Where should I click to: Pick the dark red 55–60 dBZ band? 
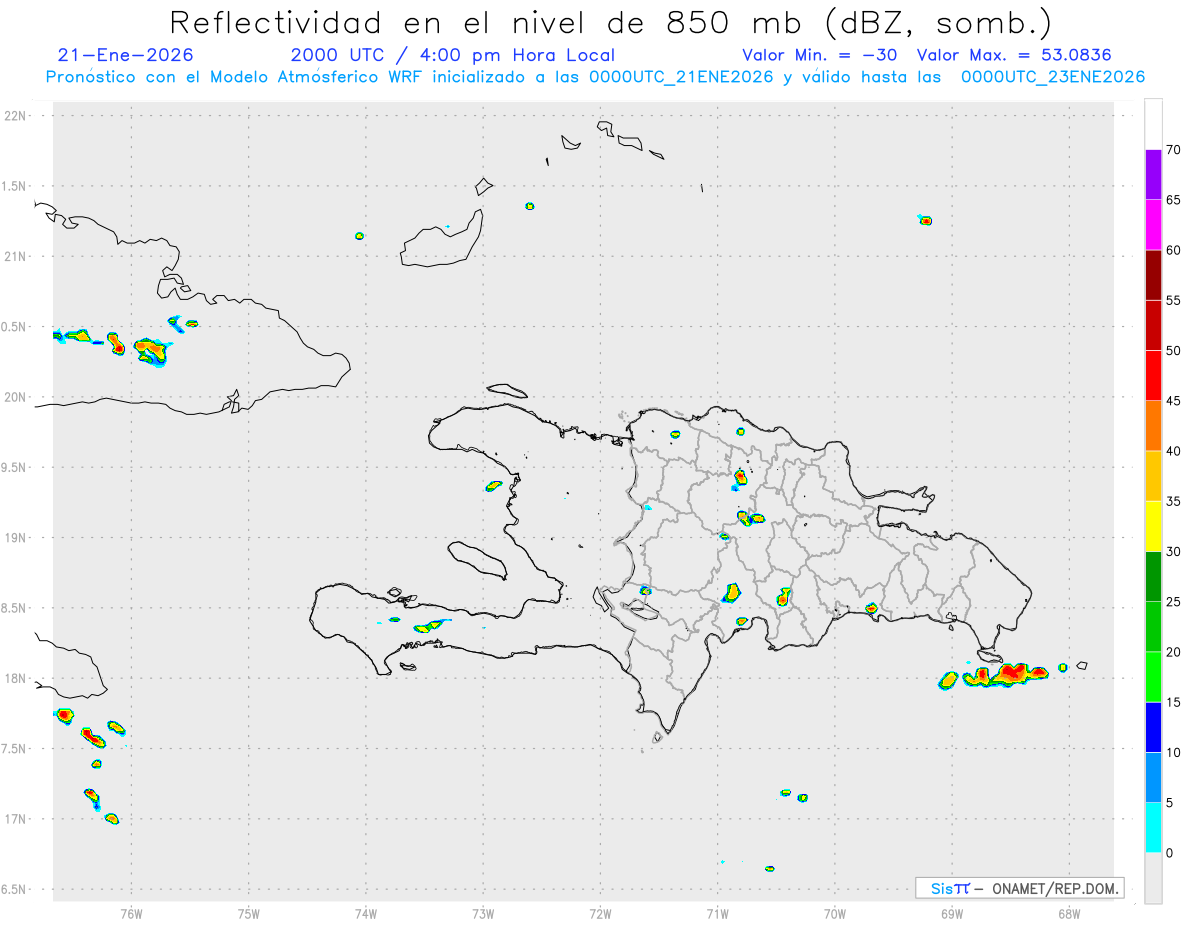1153,275
